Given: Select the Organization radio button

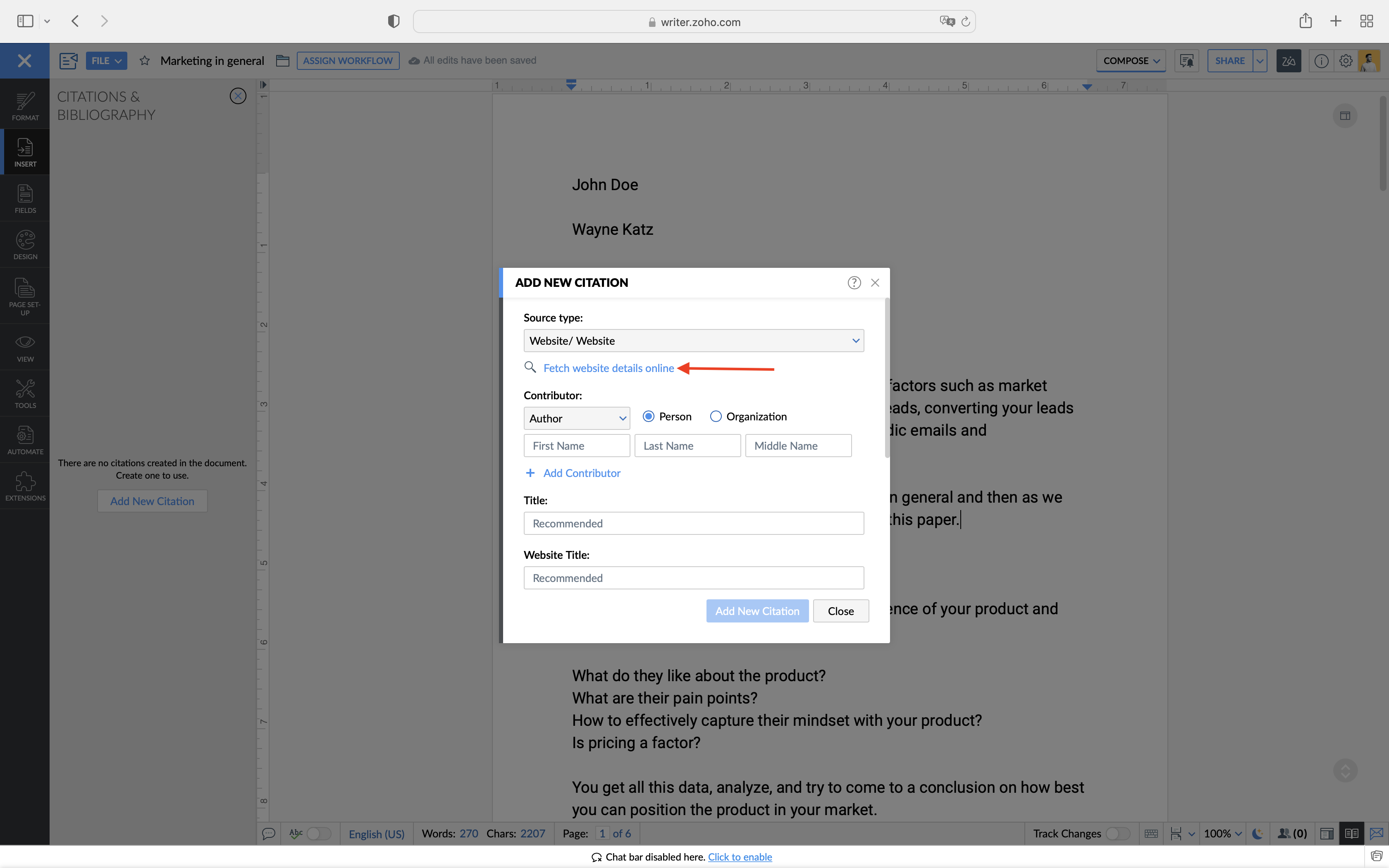Looking at the screenshot, I should pos(715,417).
